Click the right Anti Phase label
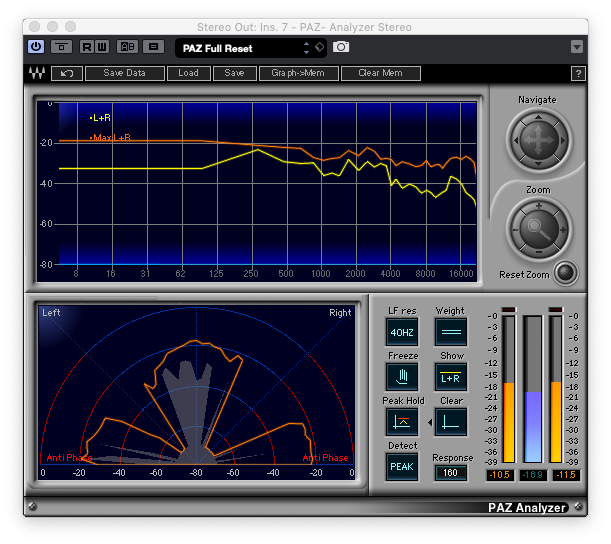 coord(325,457)
